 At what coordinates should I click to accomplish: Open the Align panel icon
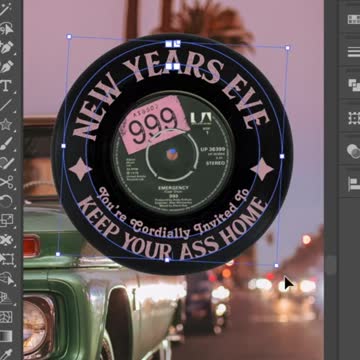pos(353,184)
